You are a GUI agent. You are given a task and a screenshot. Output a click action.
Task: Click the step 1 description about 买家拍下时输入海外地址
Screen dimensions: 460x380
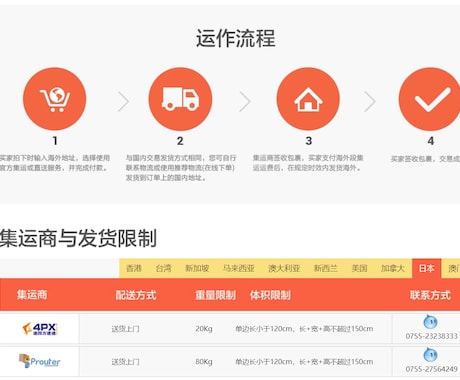pos(55,163)
